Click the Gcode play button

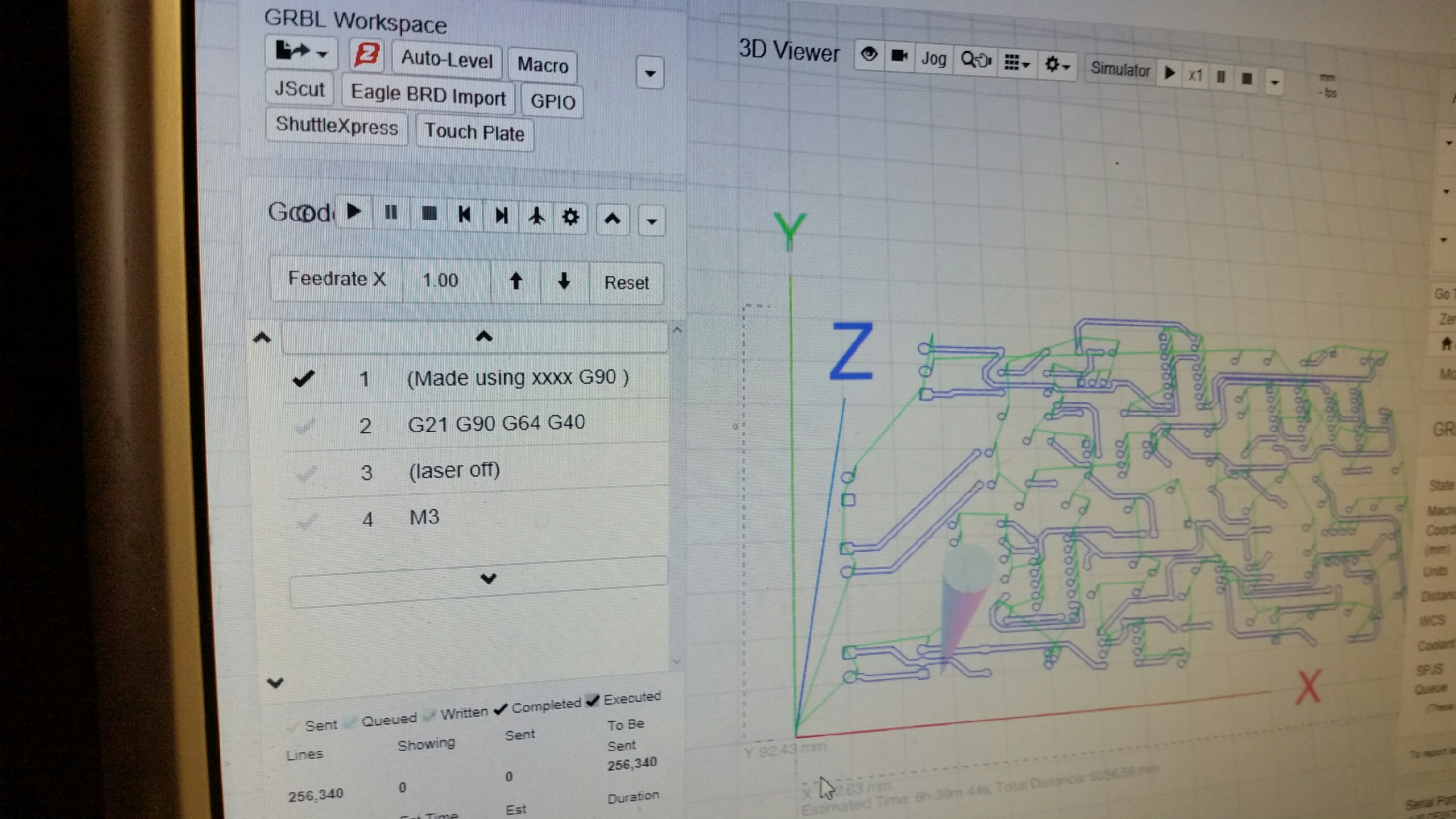(x=354, y=212)
